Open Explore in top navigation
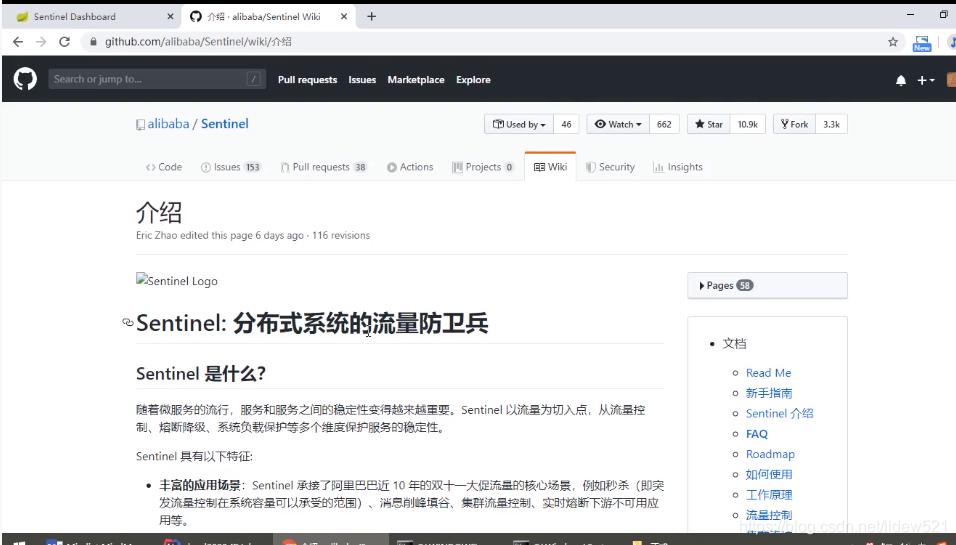 point(473,80)
